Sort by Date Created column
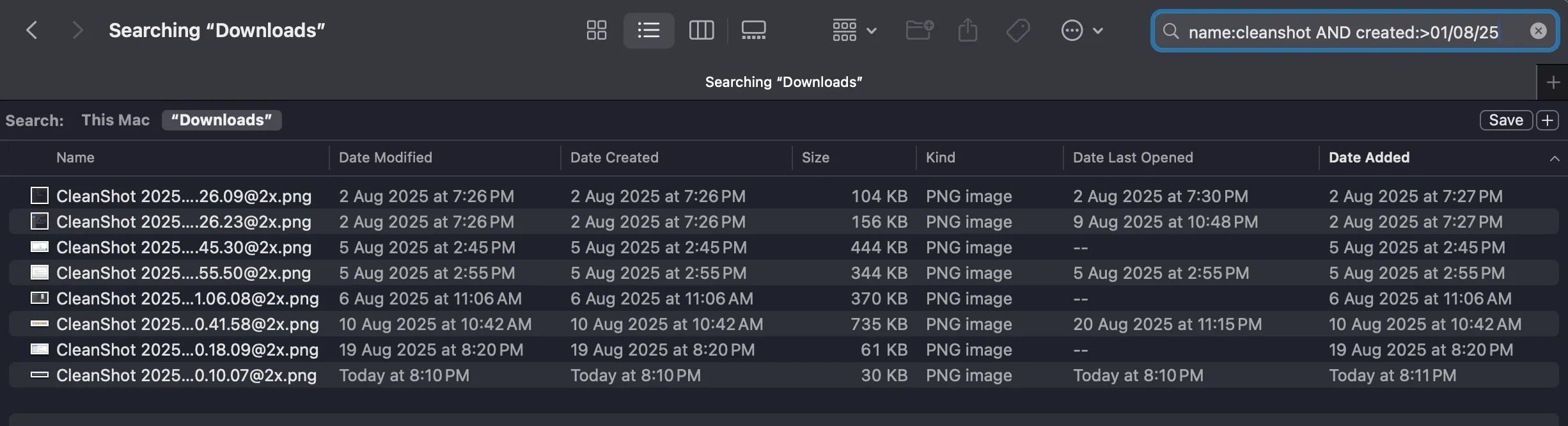This screenshot has width=1568, height=426. click(x=614, y=157)
